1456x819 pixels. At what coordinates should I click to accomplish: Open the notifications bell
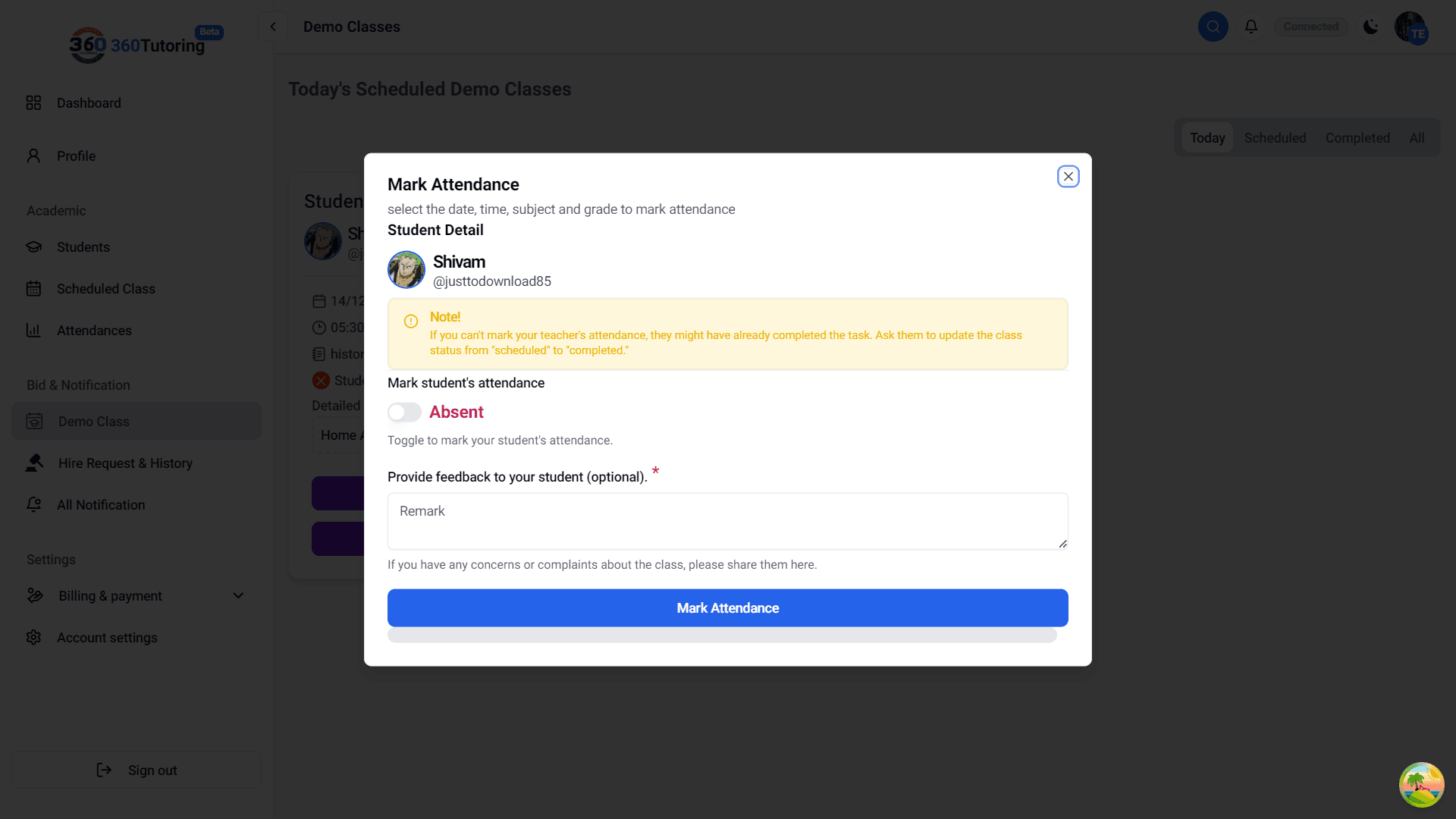pyautogui.click(x=1251, y=27)
